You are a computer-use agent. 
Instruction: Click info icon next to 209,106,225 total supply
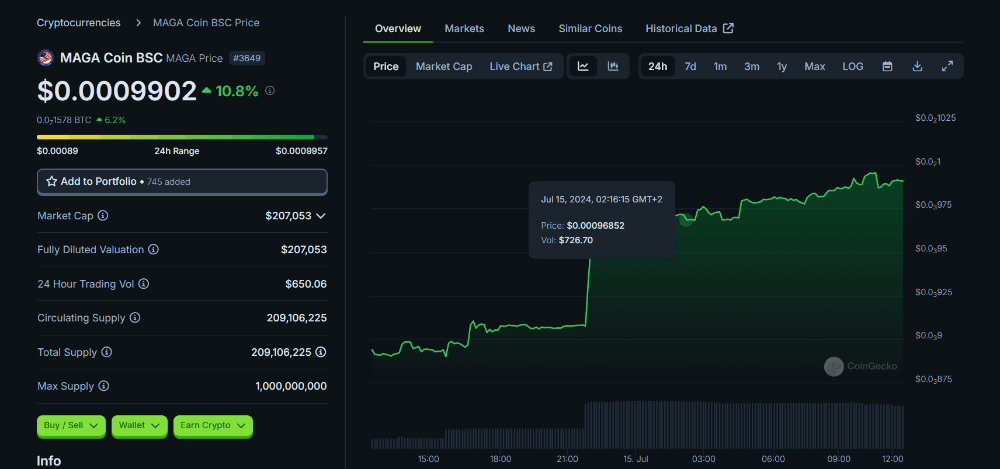pyautogui.click(x=321, y=352)
